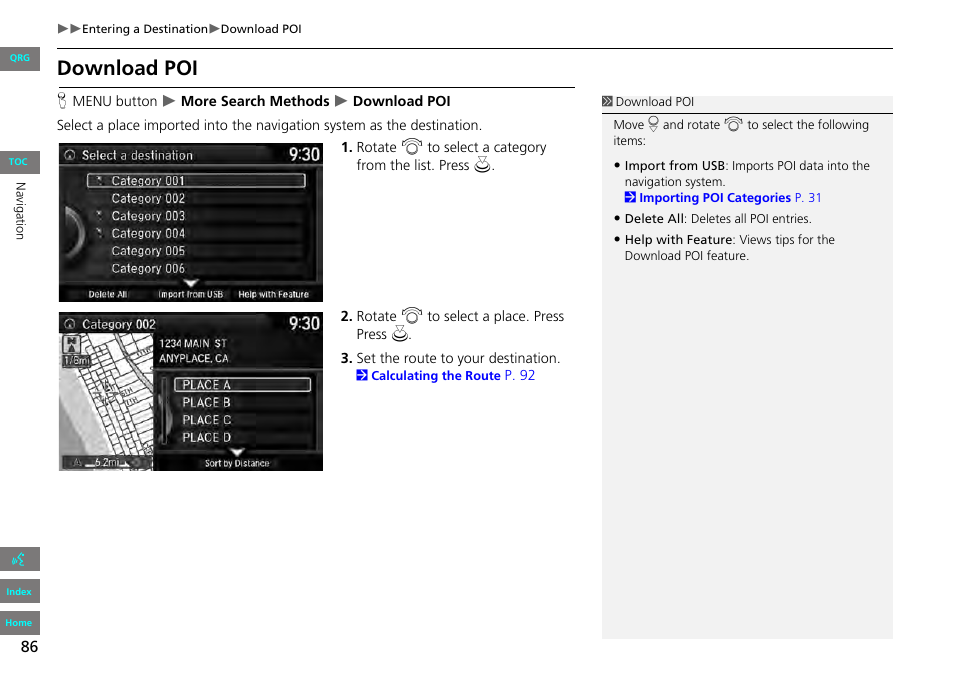954x674 pixels.
Task: Click the Download POI page heading
Action: click(x=128, y=68)
